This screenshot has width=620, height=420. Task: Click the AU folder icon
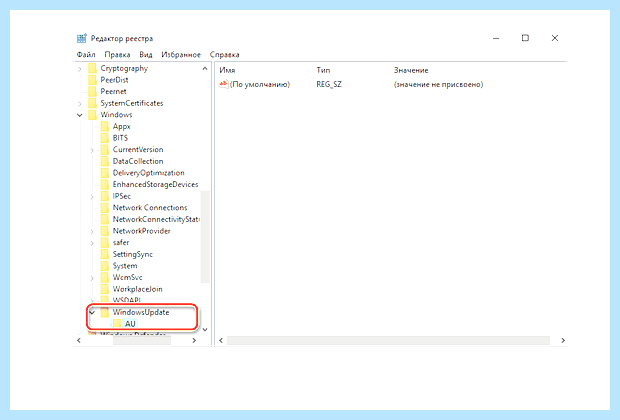pyautogui.click(x=117, y=324)
